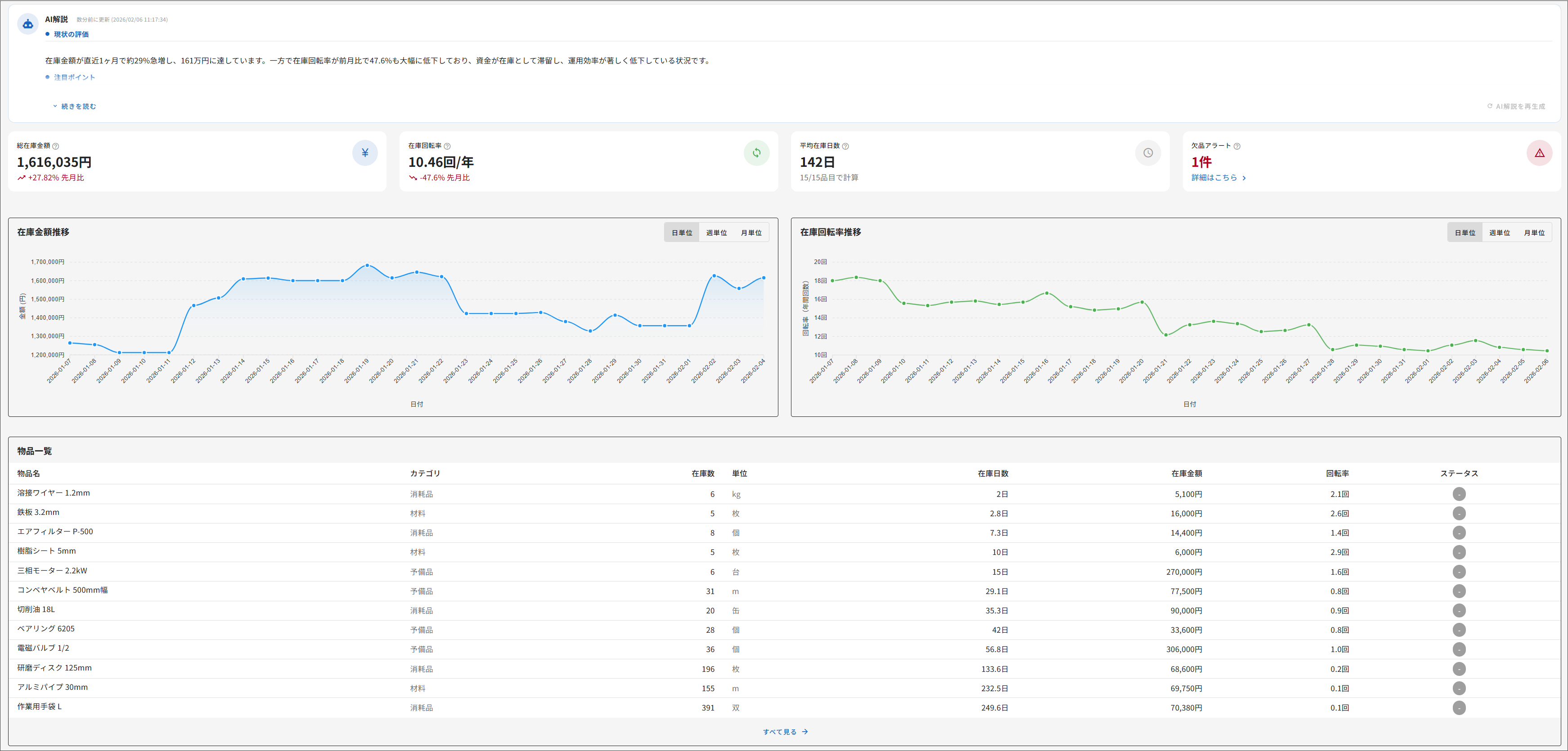Image resolution: width=1568 pixels, height=751 pixels.
Task: Click status badge for 樹脂シート 5mm row
Action: pyautogui.click(x=1459, y=553)
